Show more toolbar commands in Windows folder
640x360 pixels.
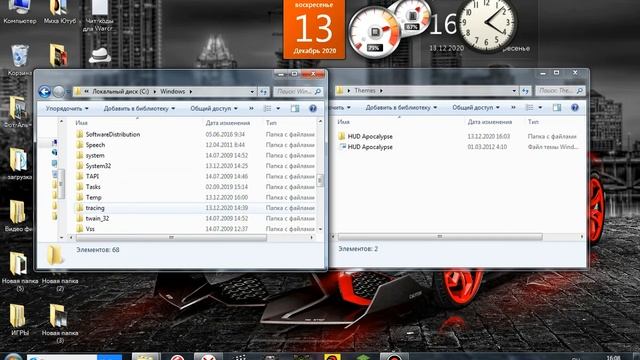point(251,109)
